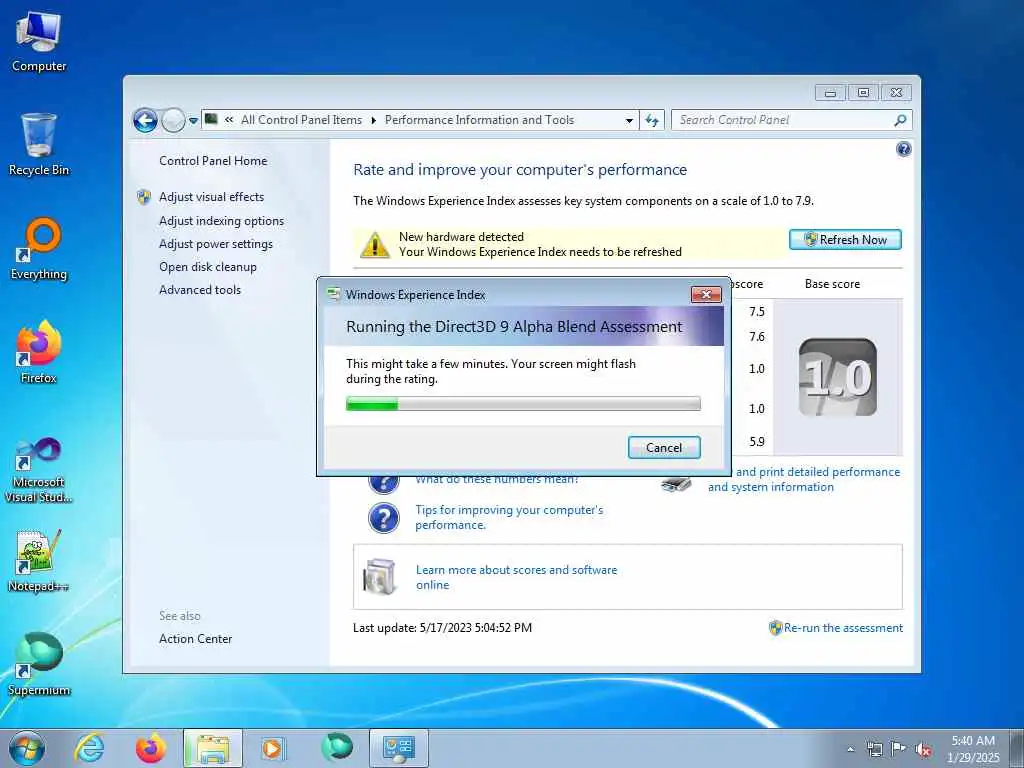Click the Refresh Now button

[x=845, y=240]
